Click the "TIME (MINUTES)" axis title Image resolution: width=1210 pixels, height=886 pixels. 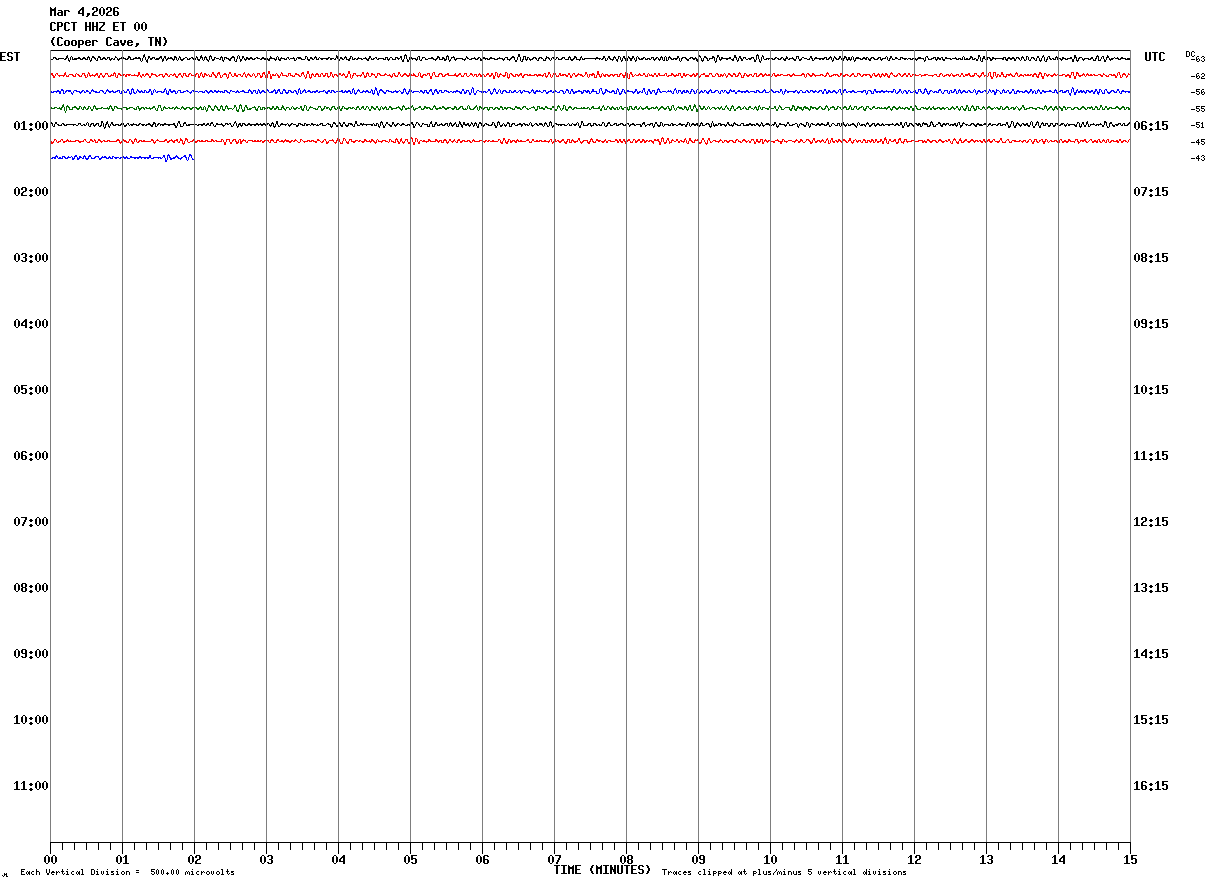click(x=602, y=870)
